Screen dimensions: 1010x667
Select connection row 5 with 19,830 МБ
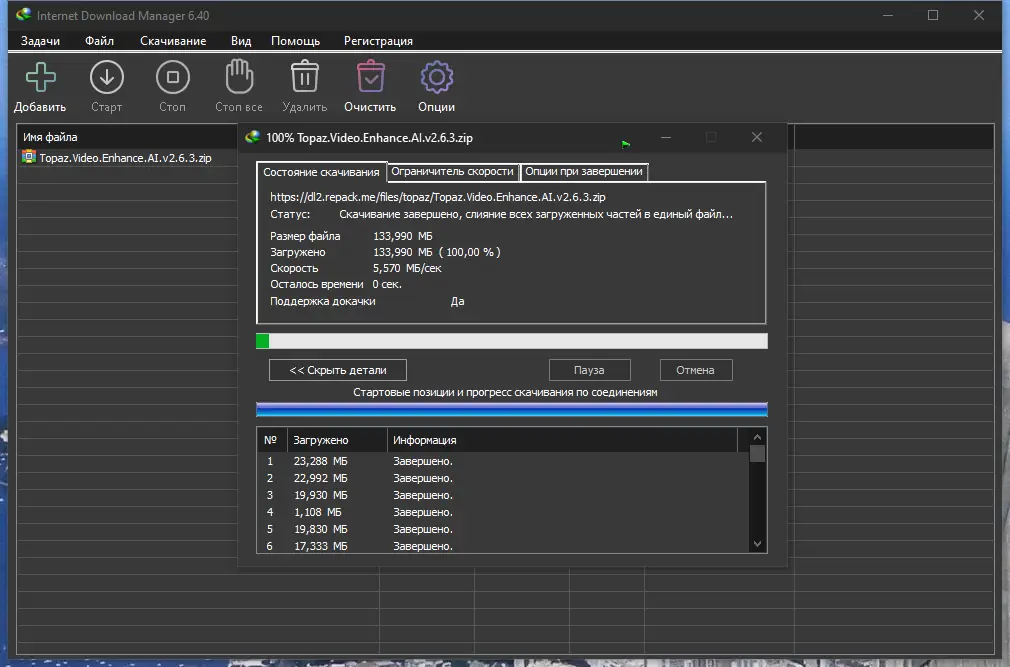pyautogui.click(x=502, y=529)
